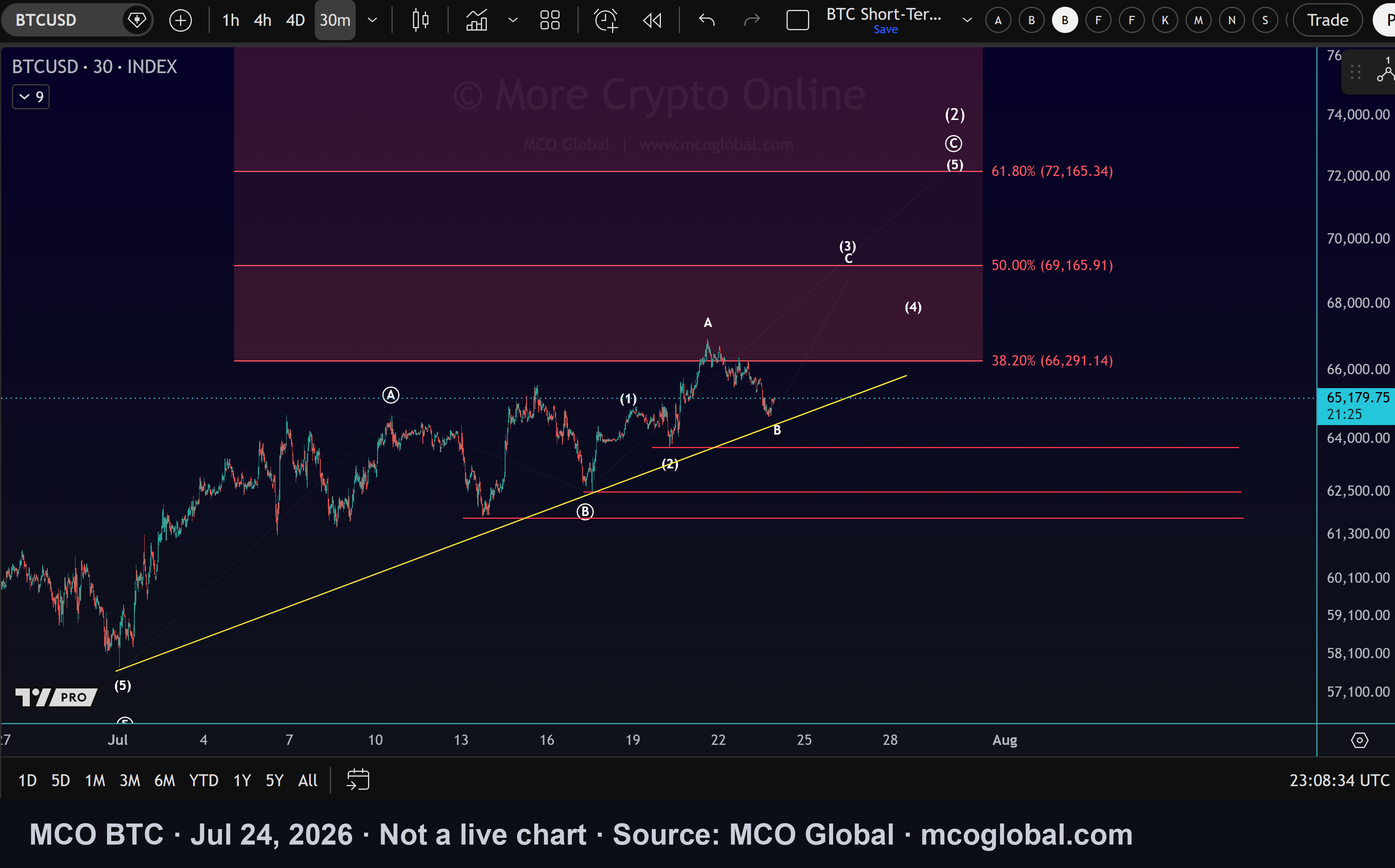This screenshot has width=1395, height=868.
Task: Set the range to 5D
Action: [x=60, y=781]
